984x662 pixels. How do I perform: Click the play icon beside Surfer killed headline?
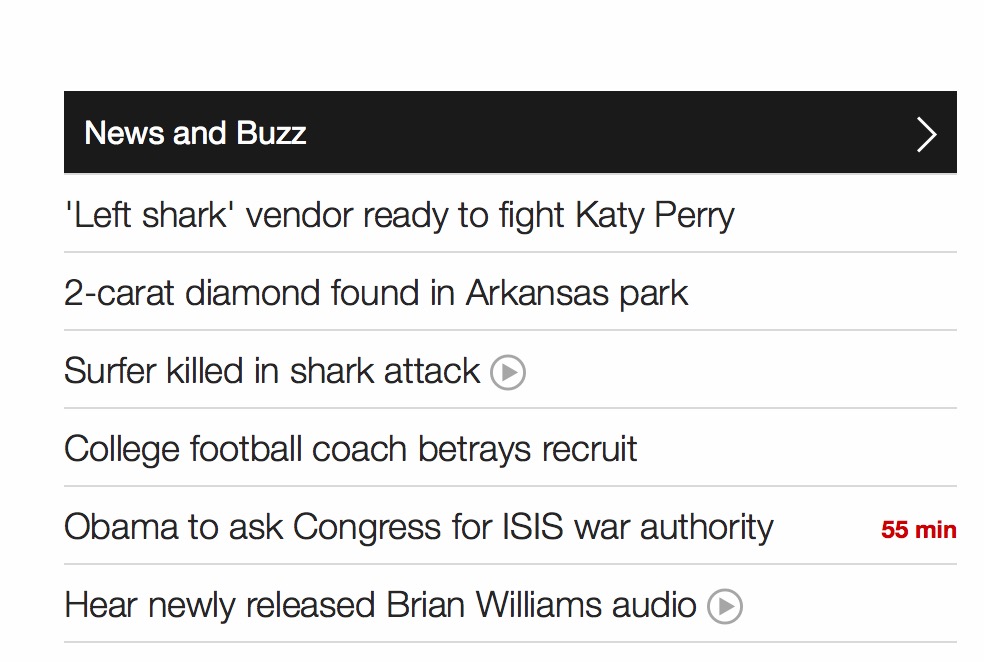pyautogui.click(x=508, y=373)
